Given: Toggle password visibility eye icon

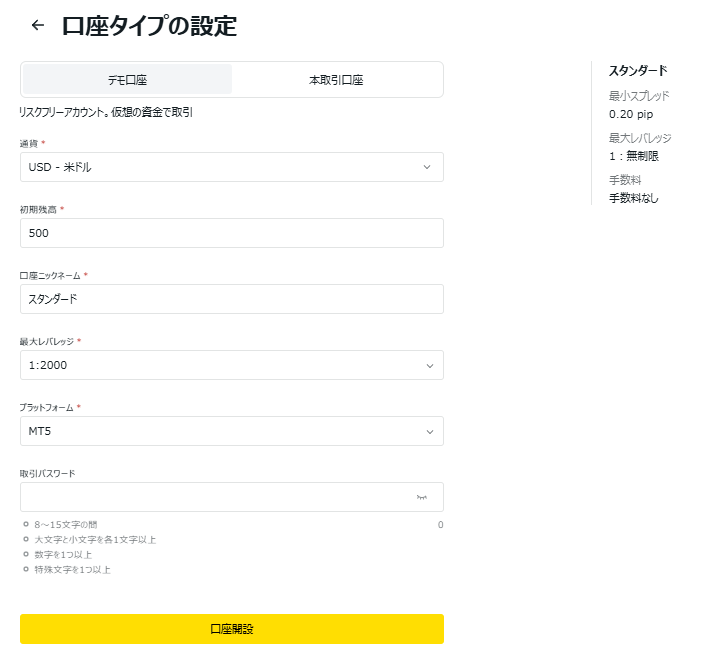Looking at the screenshot, I should pyautogui.click(x=421, y=497).
